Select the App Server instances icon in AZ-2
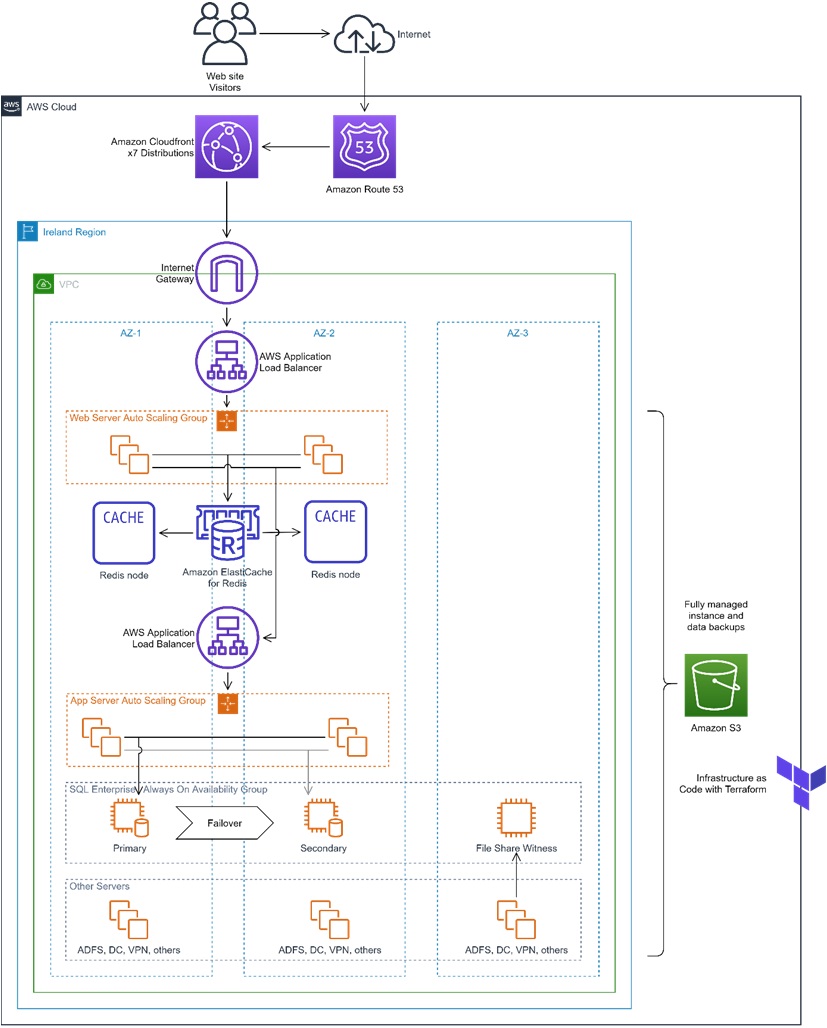The width and height of the screenshot is (827, 1028). tap(348, 737)
